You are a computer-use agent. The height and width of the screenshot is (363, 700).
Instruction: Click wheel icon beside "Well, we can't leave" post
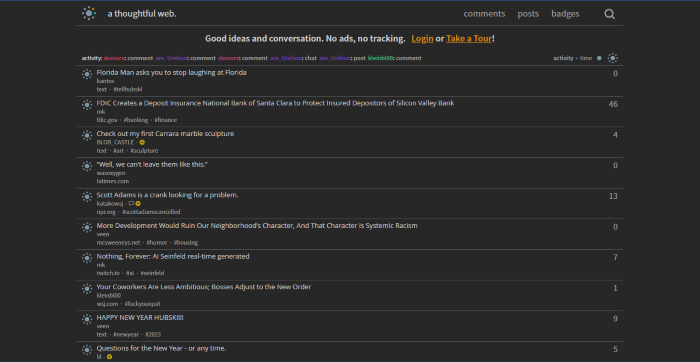click(87, 166)
